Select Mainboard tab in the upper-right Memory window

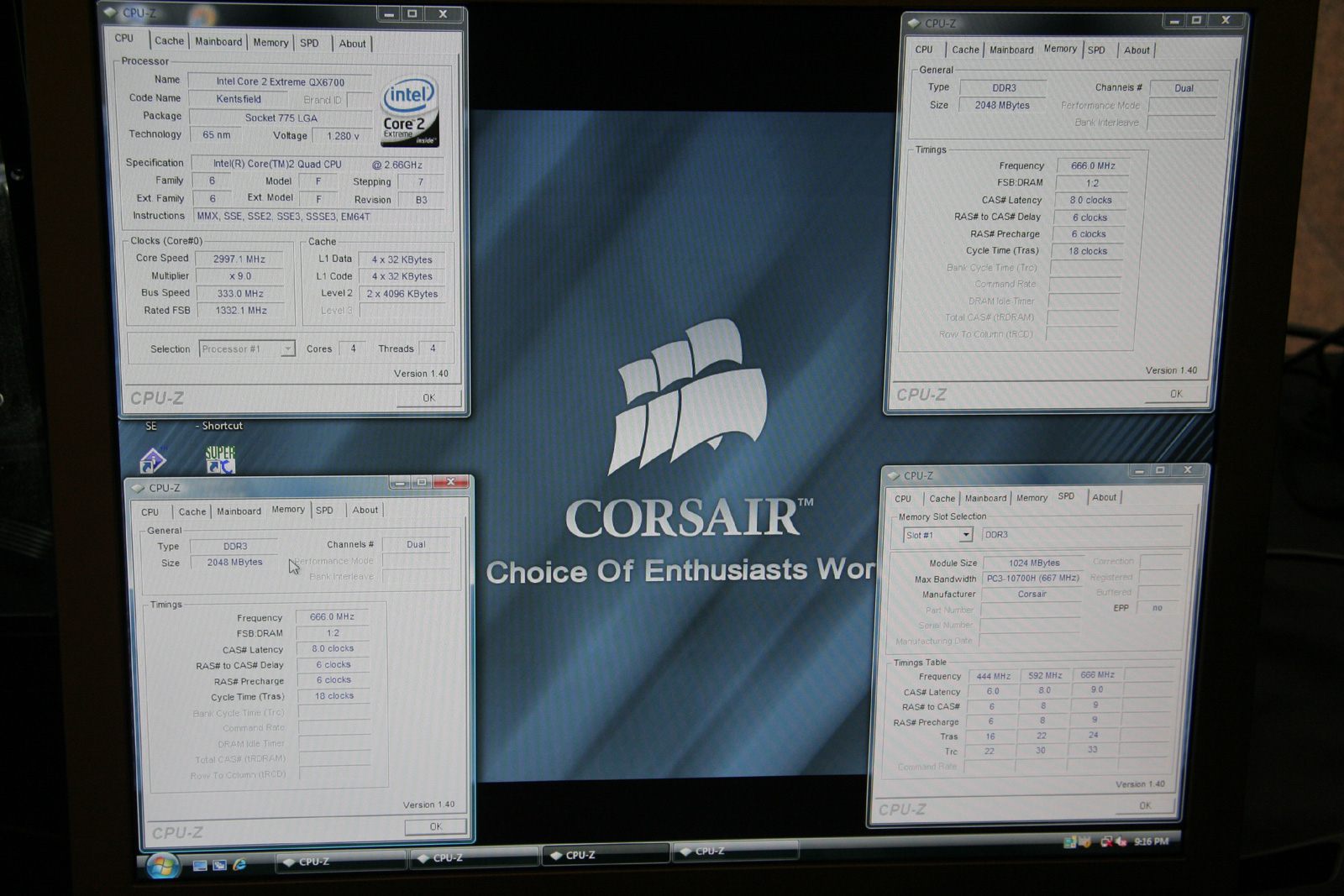tap(1011, 50)
